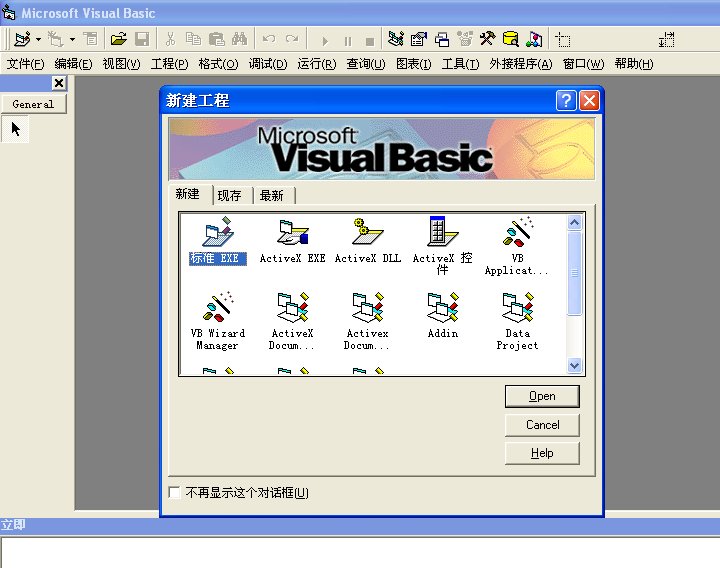Screen dimensions: 720x568
Task: Open the Add Project dropdown arrow
Action: 38,39
